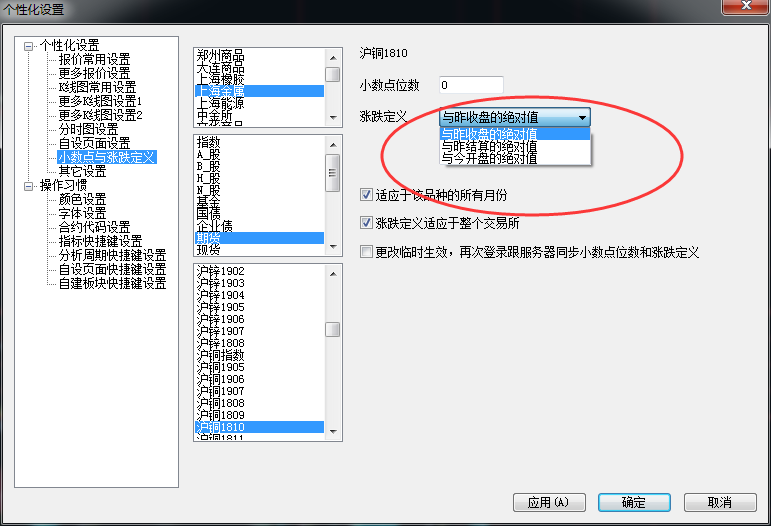Click the 确定 button
Viewport: 771px width, 526px height.
point(633,502)
